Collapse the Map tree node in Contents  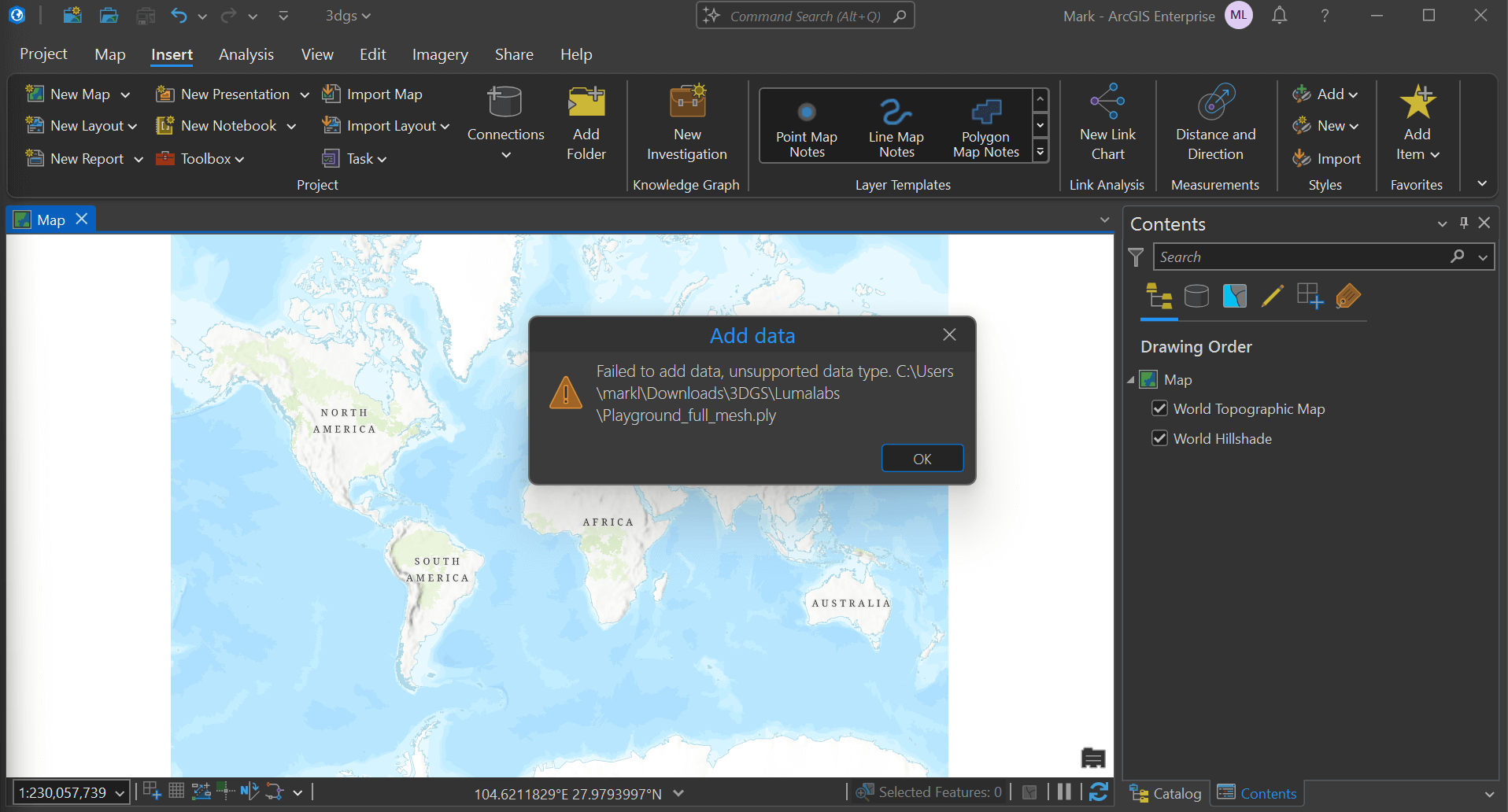click(1131, 380)
